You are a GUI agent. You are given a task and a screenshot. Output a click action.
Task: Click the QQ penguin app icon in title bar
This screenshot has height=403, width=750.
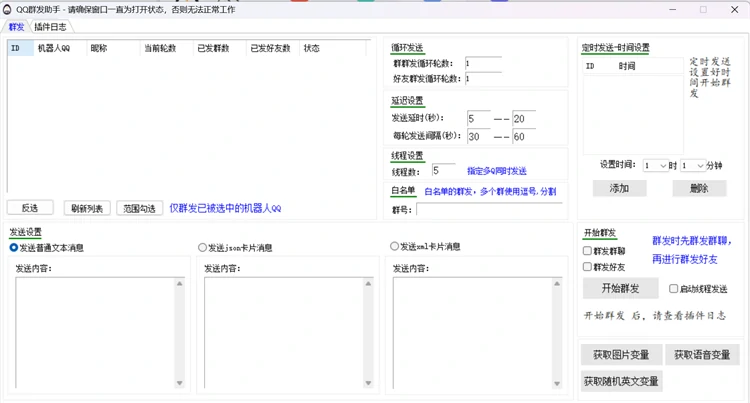[7, 10]
